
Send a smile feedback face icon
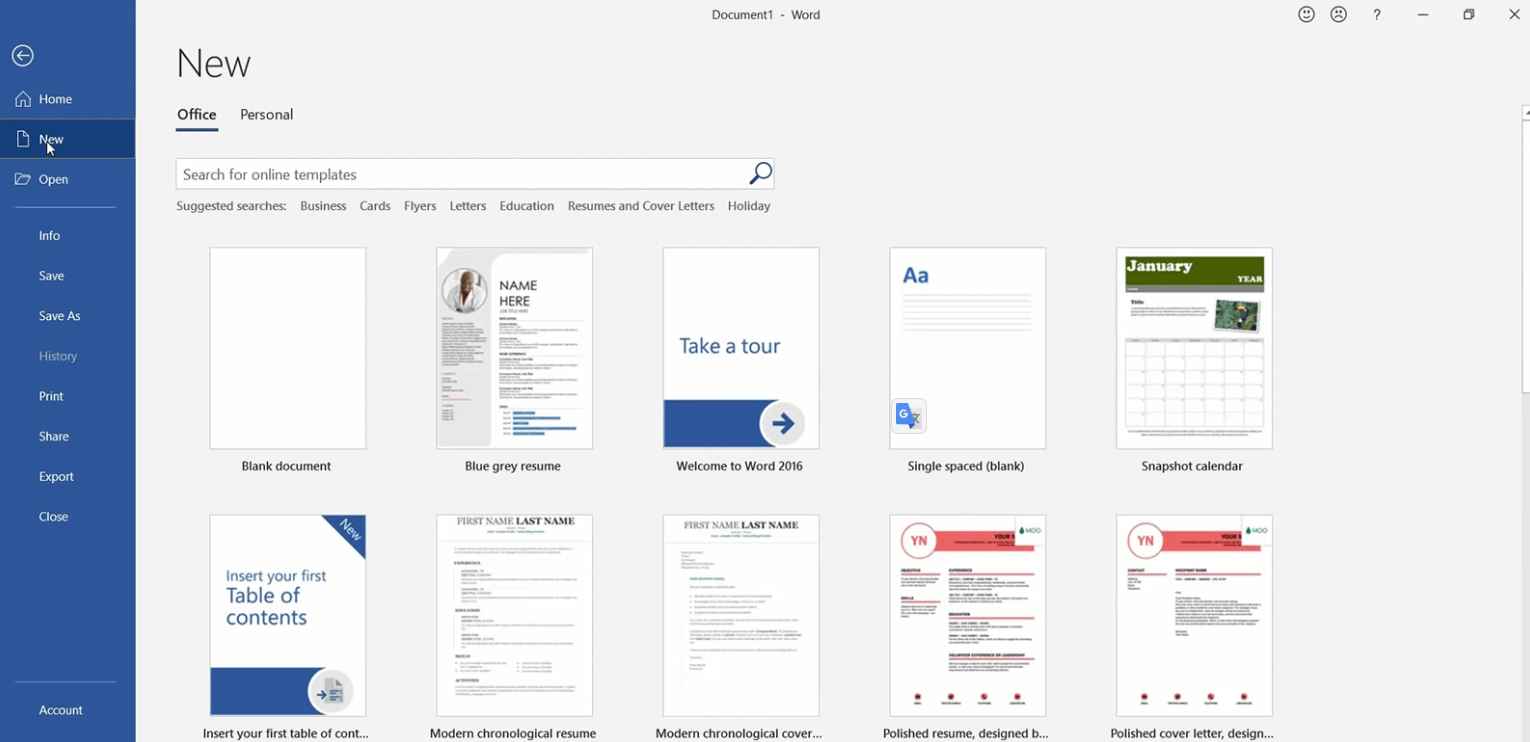(1306, 14)
